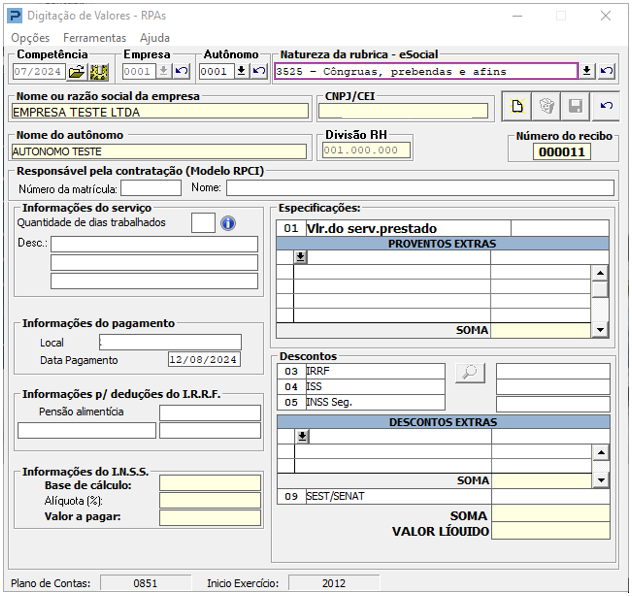Click the Local payment field
The width and height of the screenshot is (632, 596).
(170, 342)
